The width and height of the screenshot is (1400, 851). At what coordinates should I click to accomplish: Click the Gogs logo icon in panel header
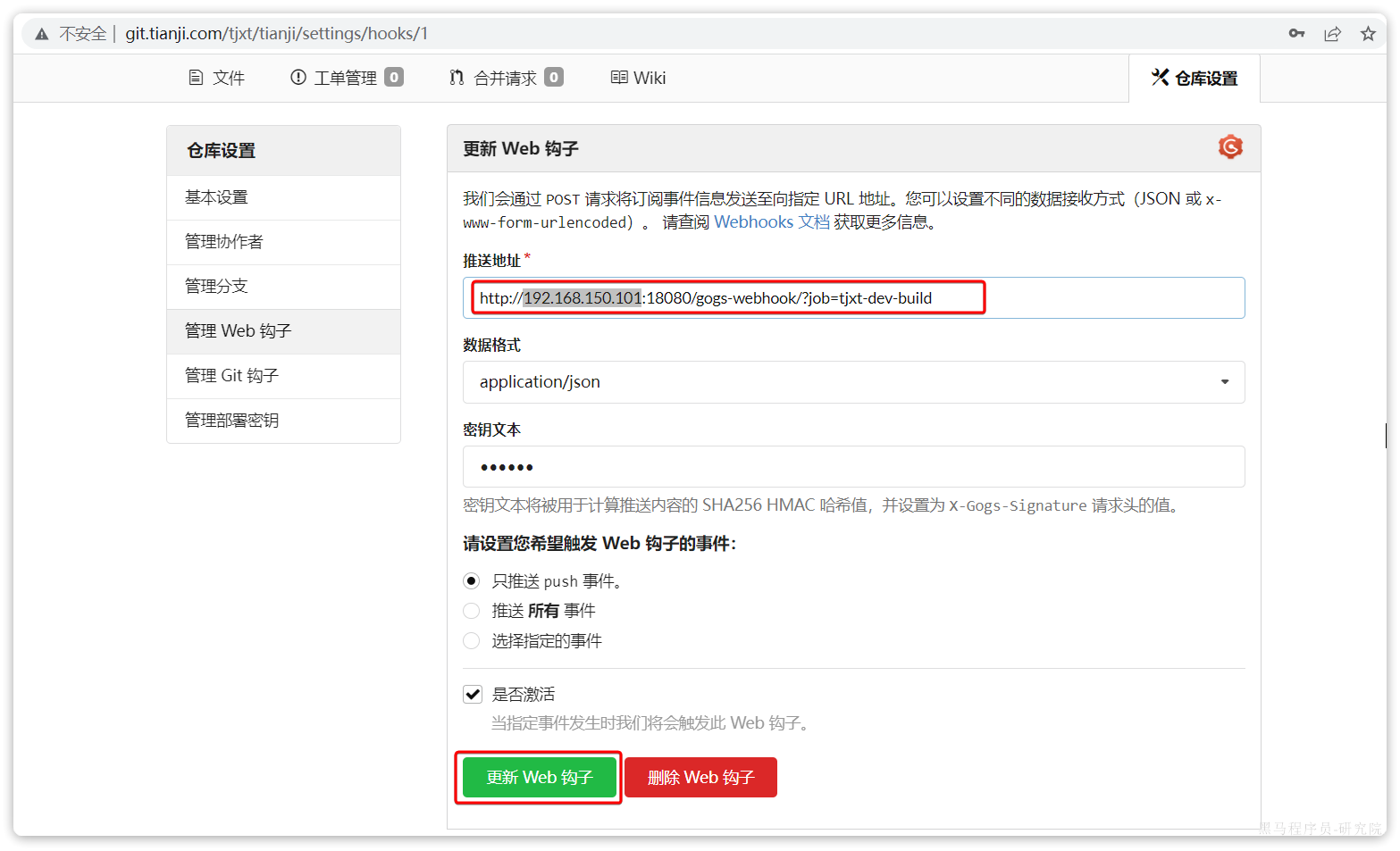point(1230,147)
